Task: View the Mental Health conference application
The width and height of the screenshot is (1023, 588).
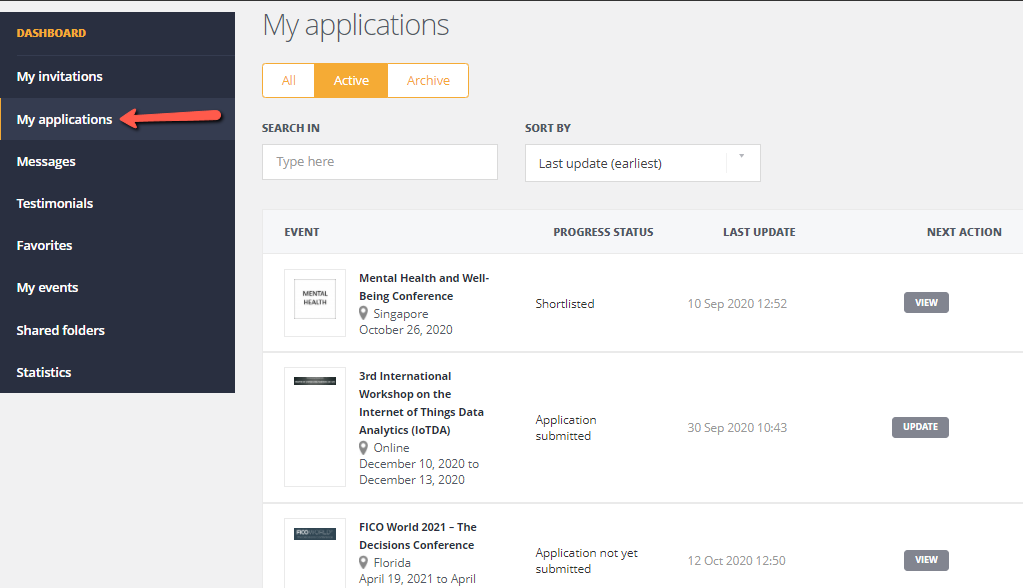Action: (926, 303)
